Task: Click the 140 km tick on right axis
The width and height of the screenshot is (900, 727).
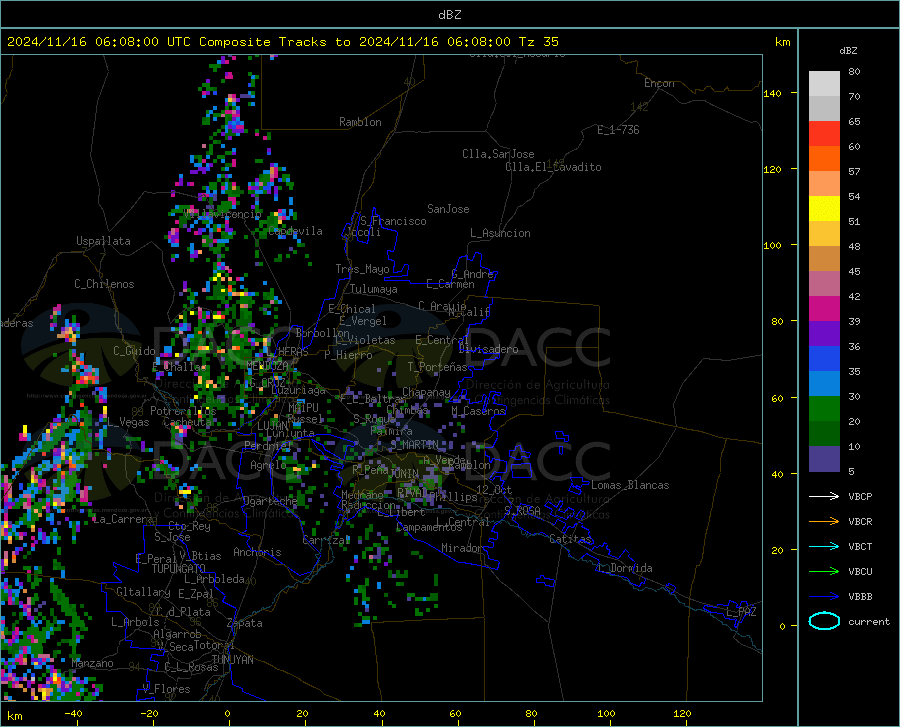Action: (772, 94)
